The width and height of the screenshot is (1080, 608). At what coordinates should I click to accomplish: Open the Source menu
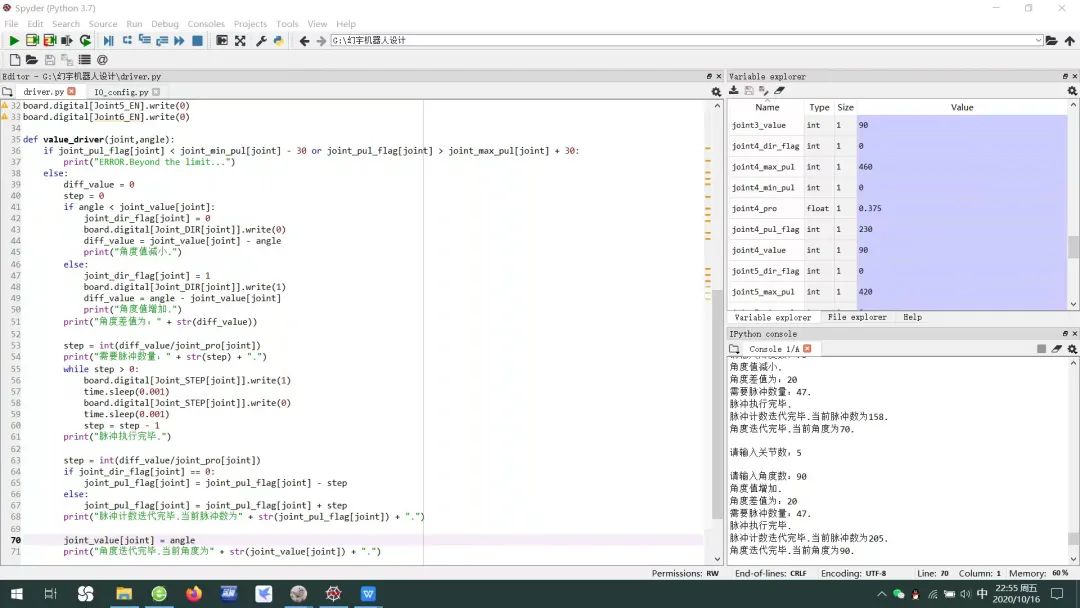[x=103, y=23]
